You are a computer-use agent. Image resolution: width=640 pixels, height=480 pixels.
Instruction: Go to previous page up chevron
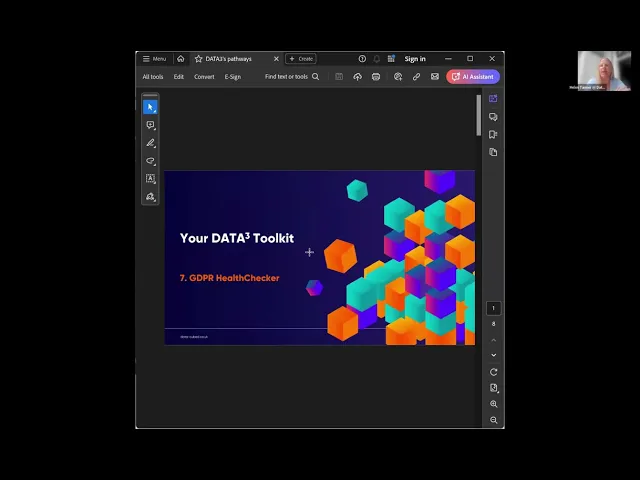[x=493, y=340]
